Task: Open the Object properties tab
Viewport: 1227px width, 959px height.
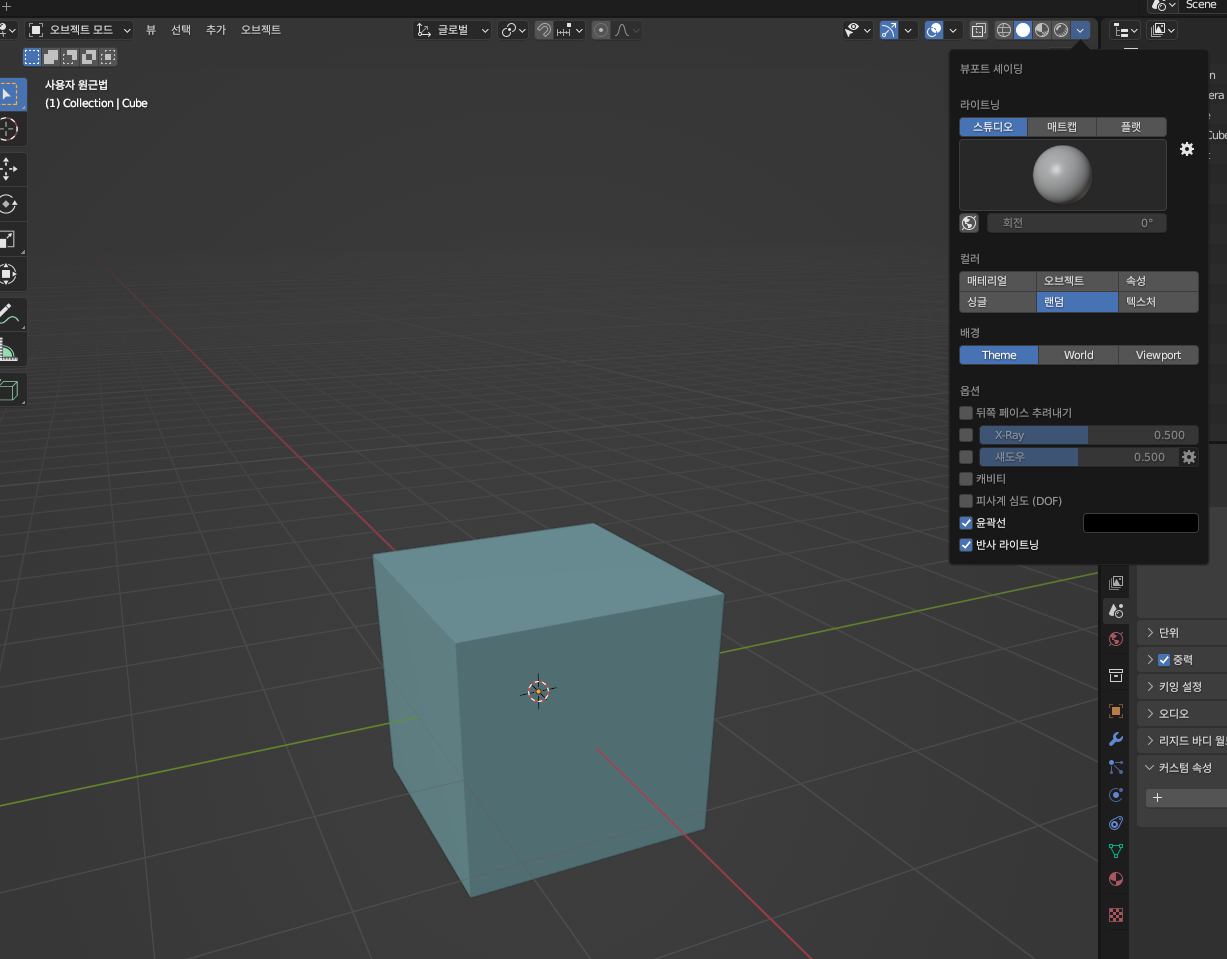Action: [1116, 711]
